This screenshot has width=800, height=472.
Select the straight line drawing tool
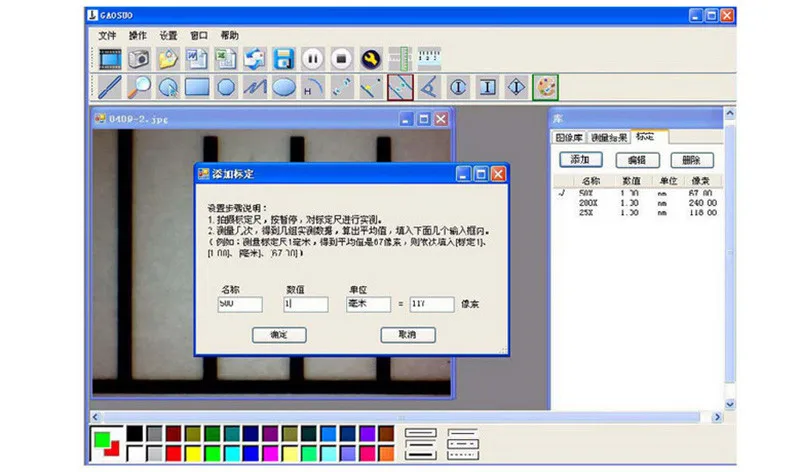click(110, 87)
